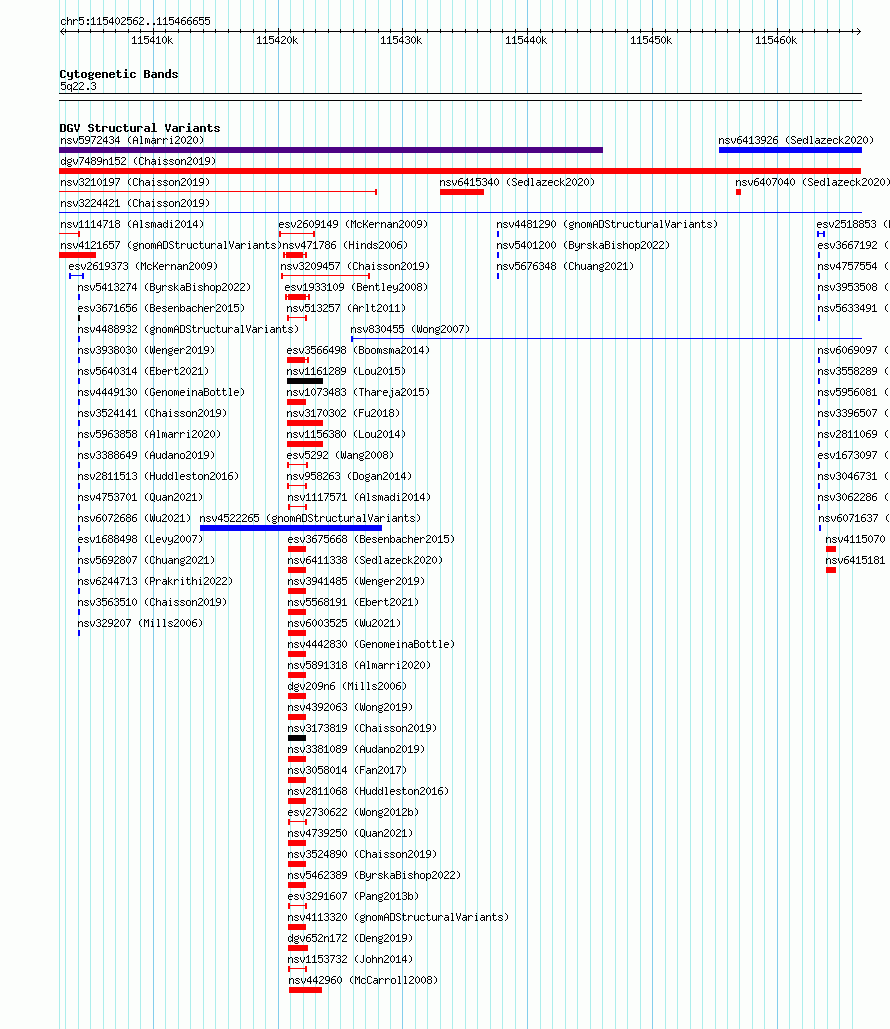This screenshot has height=1029, width=890.
Task: Open nsv5676348 (Chuang2021) label
Action: click(x=565, y=266)
